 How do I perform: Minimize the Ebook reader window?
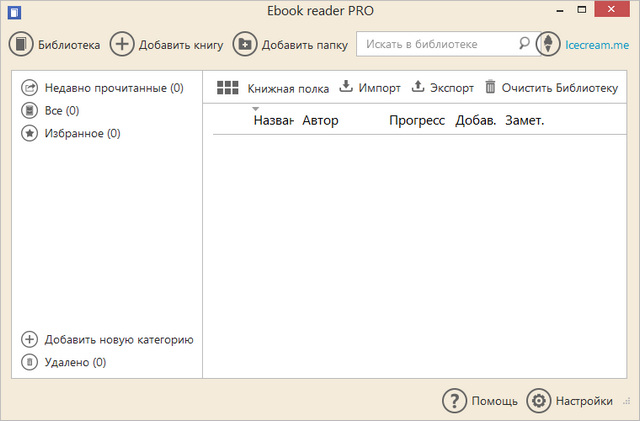point(560,10)
